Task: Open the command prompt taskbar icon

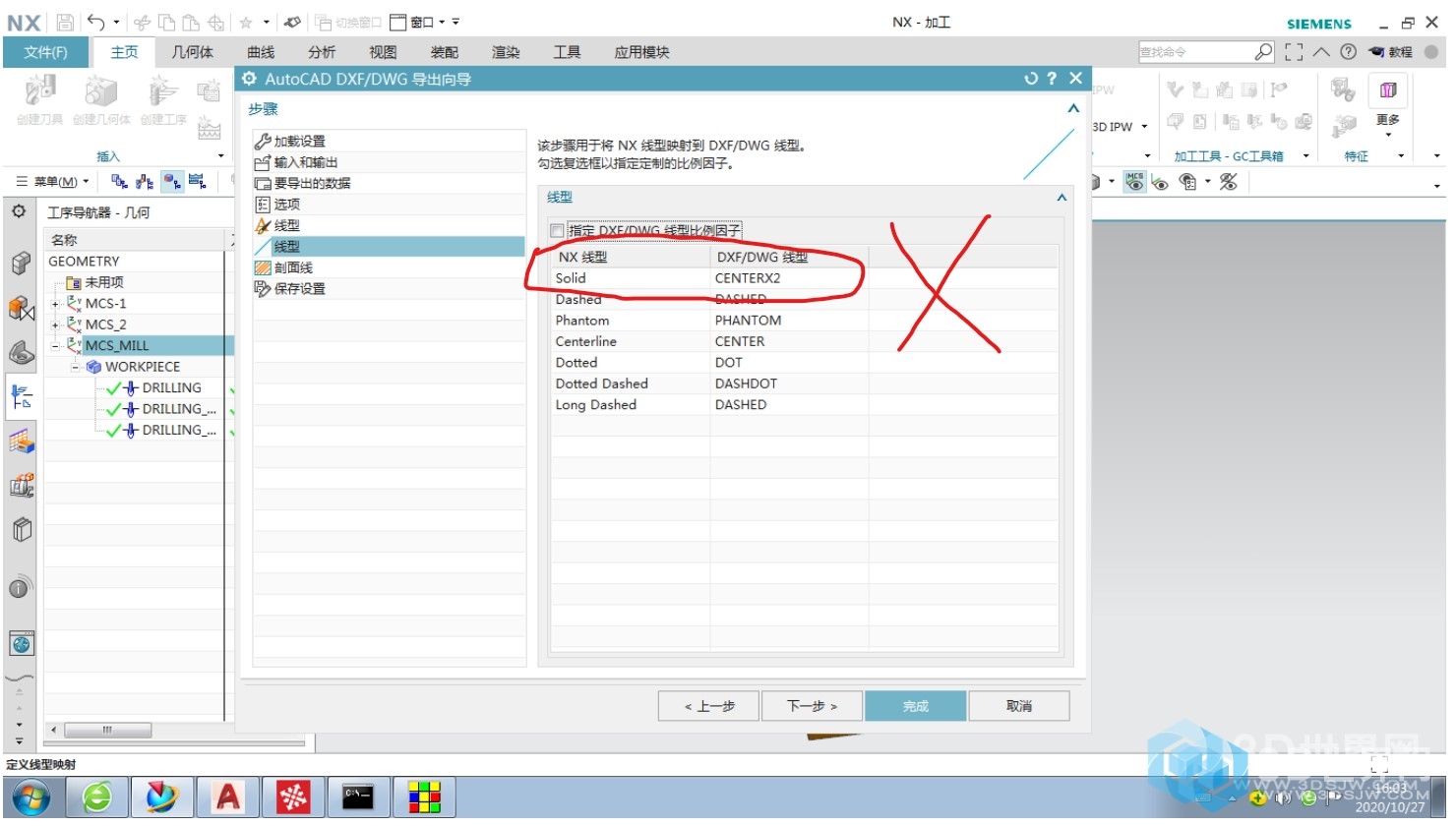Action: click(x=358, y=797)
